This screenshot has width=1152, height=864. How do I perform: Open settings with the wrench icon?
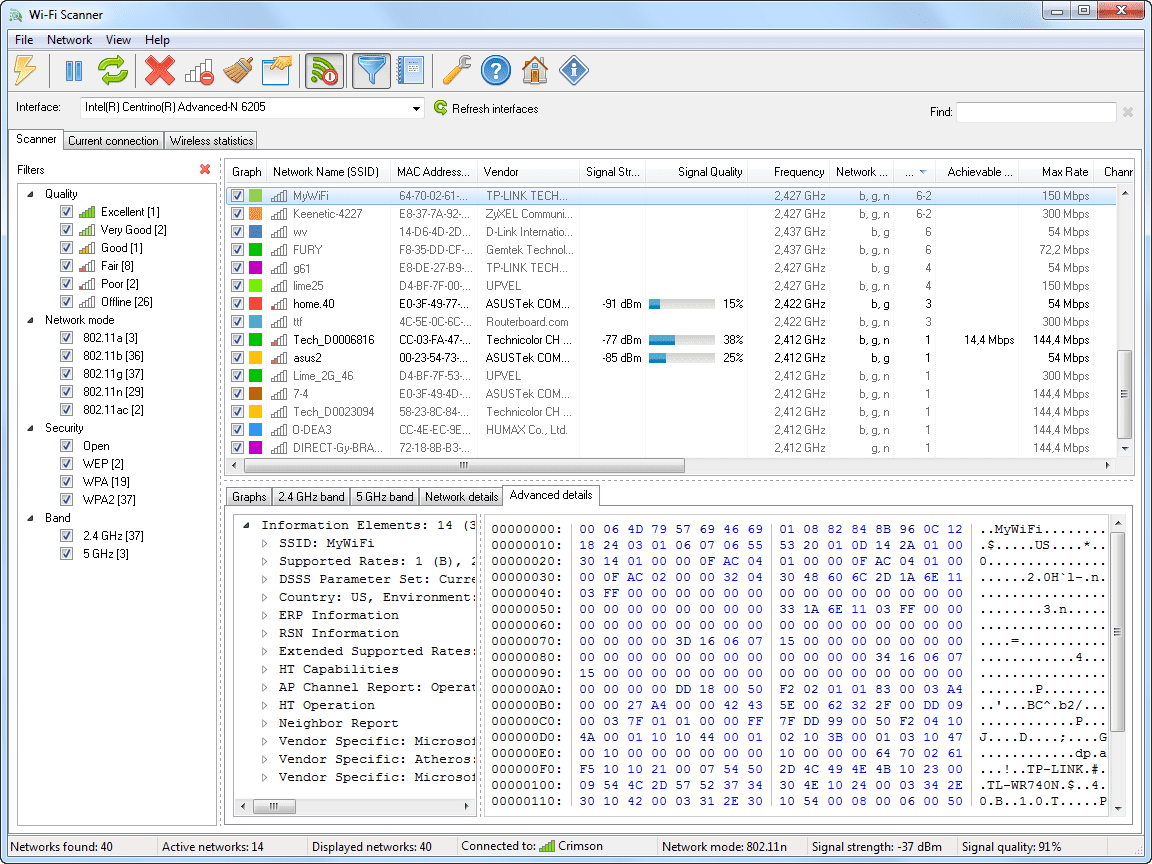coord(457,70)
